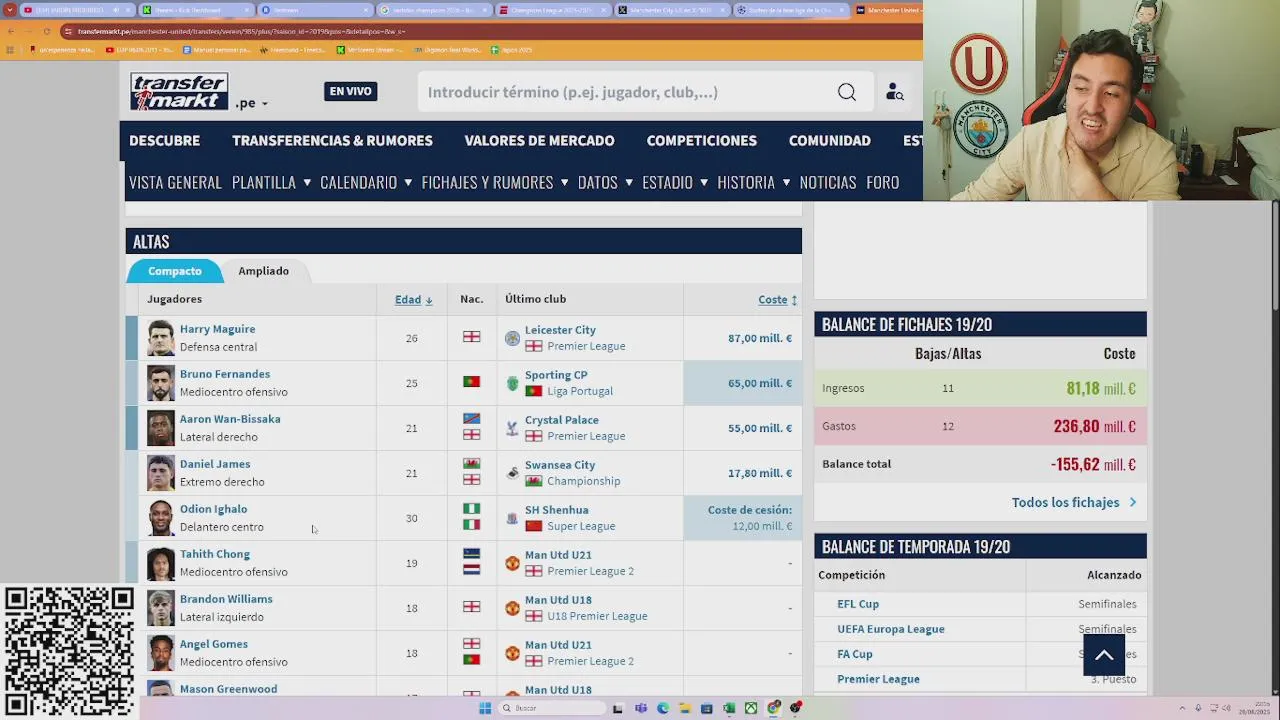The width and height of the screenshot is (1280, 720).
Task: Open Harry Maguire's player profile link
Action: tap(217, 329)
